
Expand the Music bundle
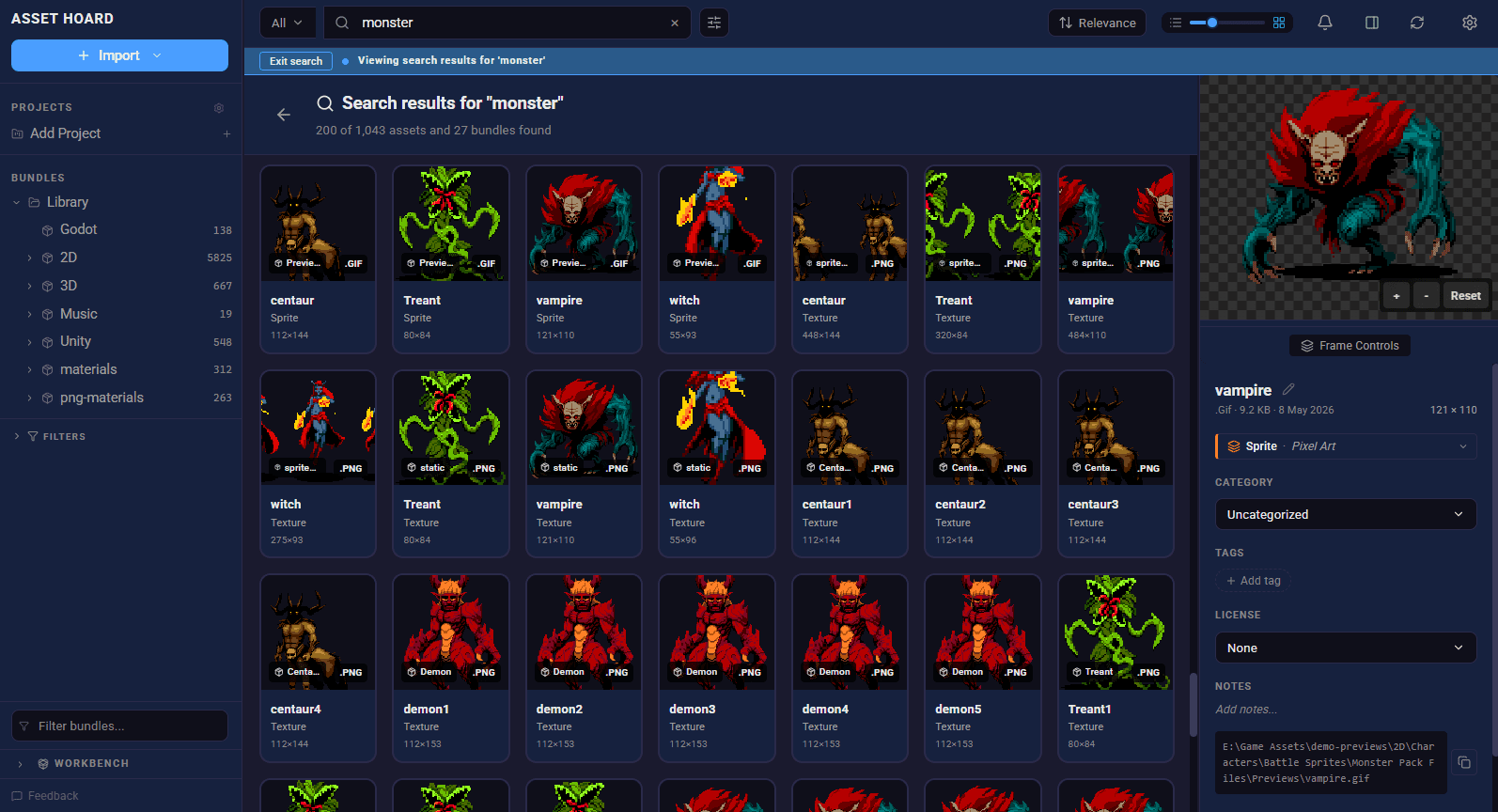[29, 314]
